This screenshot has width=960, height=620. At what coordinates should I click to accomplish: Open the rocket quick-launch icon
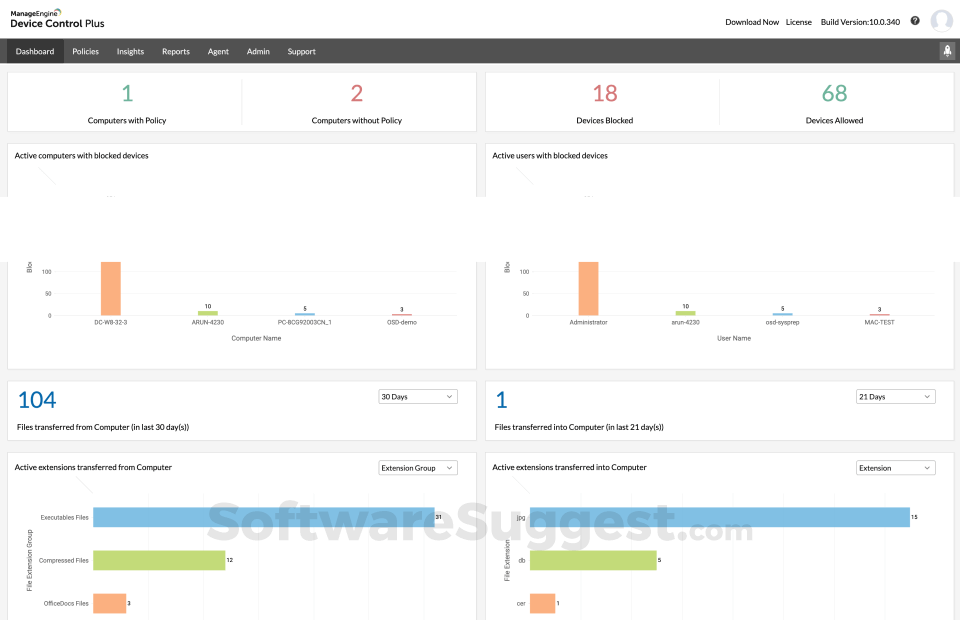pyautogui.click(x=946, y=50)
